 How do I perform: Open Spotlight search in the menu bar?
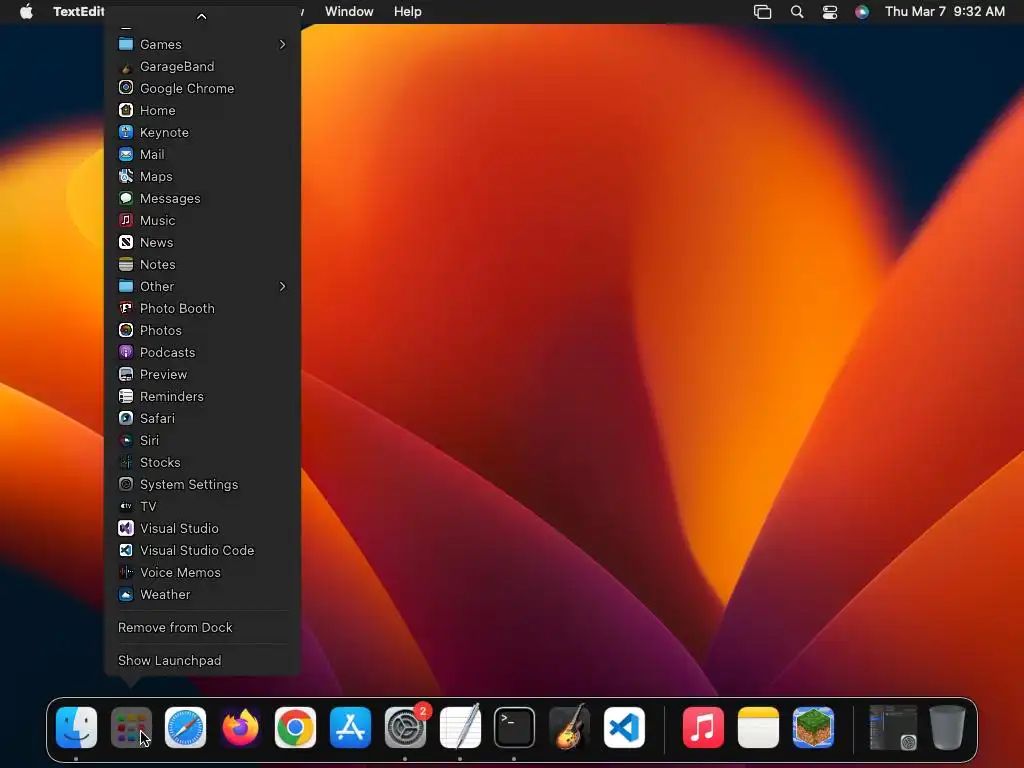(797, 12)
